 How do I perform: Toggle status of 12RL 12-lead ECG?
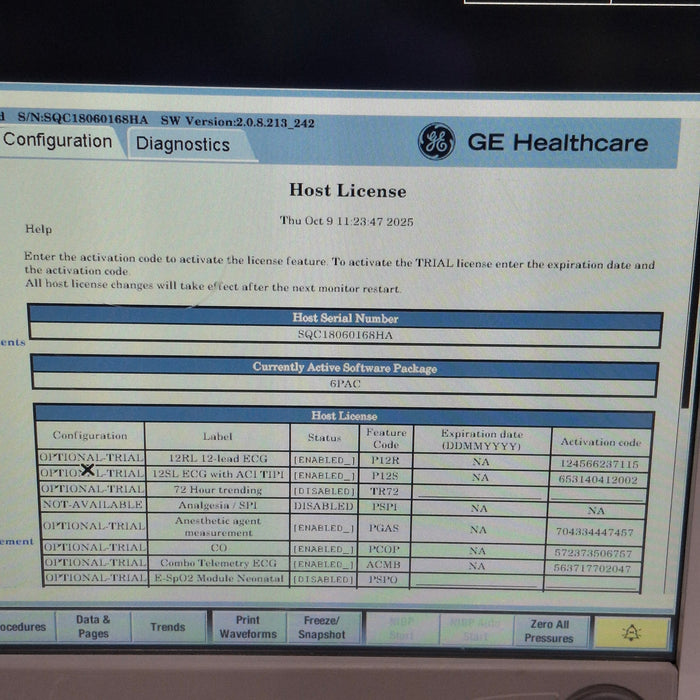pyautogui.click(x=324, y=460)
